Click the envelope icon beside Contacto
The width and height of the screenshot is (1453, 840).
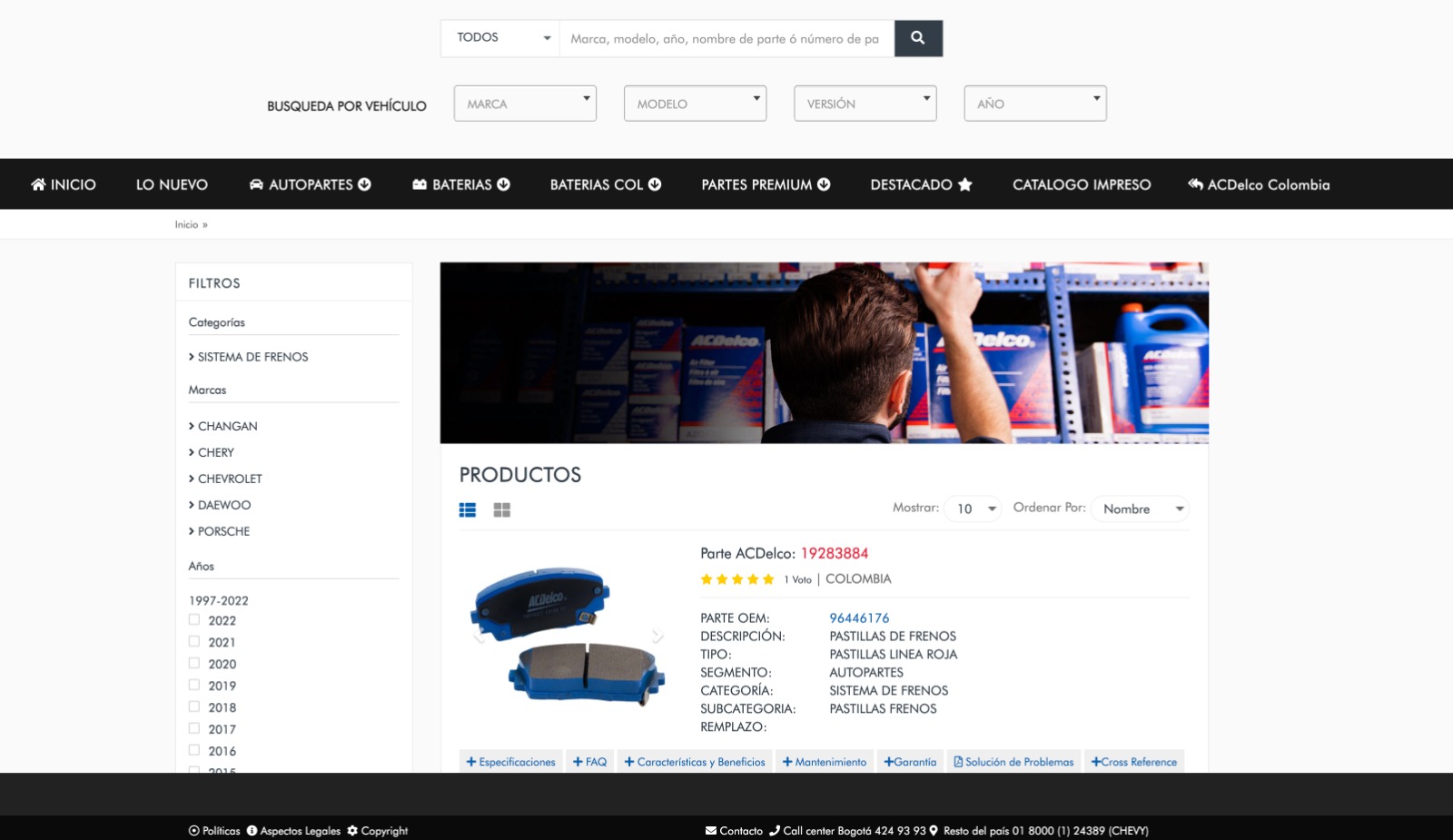[711, 831]
